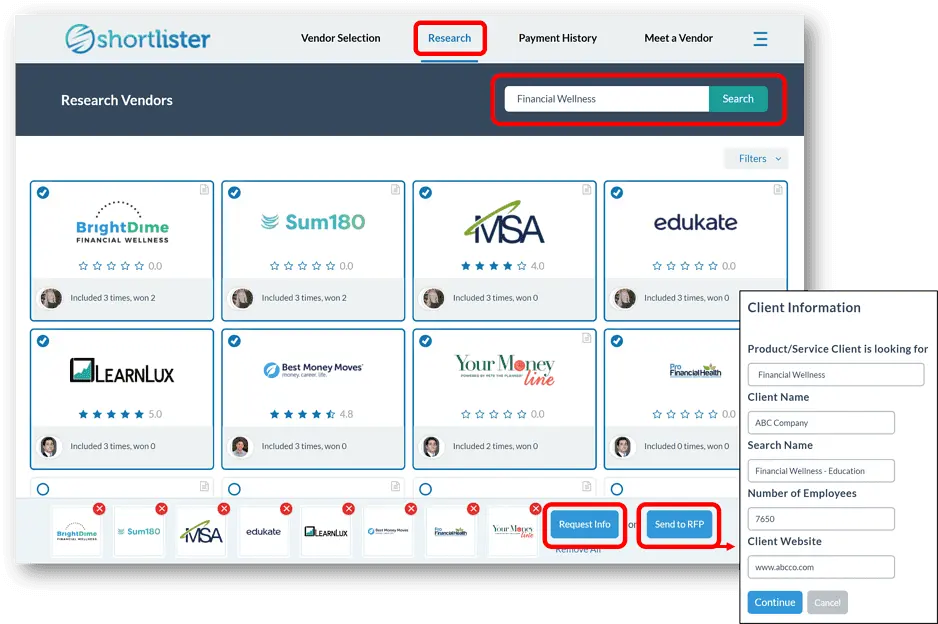Uncheck the BrightDime vendor card
The width and height of the screenshot is (938, 624).
coord(43,193)
